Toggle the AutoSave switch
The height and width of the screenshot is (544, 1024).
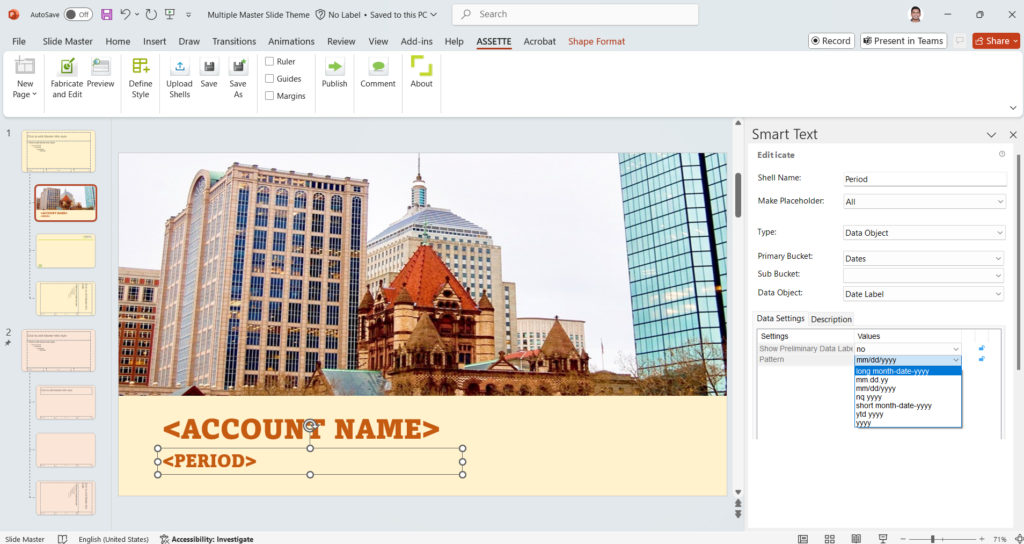pos(78,14)
